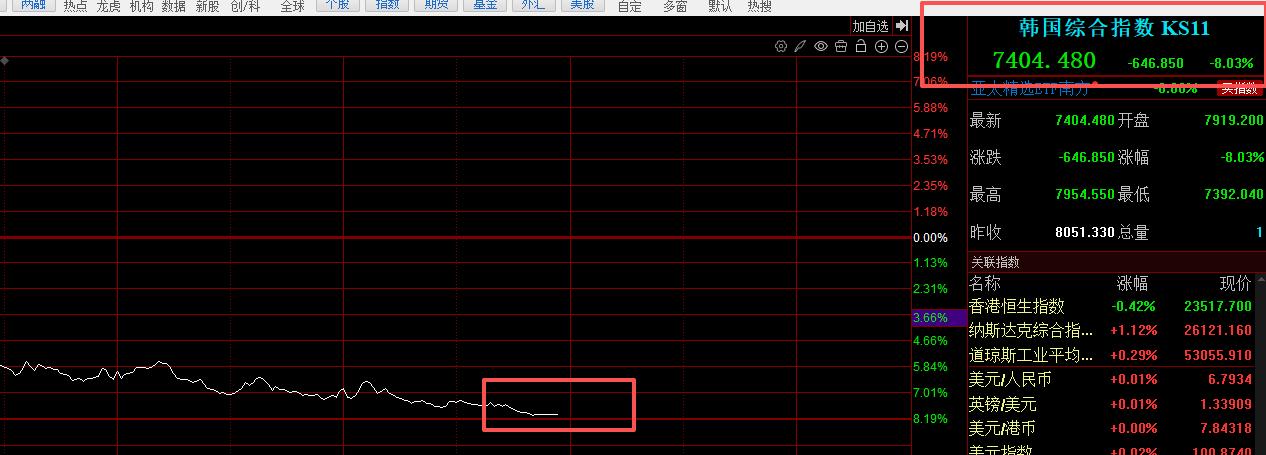Click the 关联指数 panel header
Screen dimensions: 1266x455
tap(995, 262)
